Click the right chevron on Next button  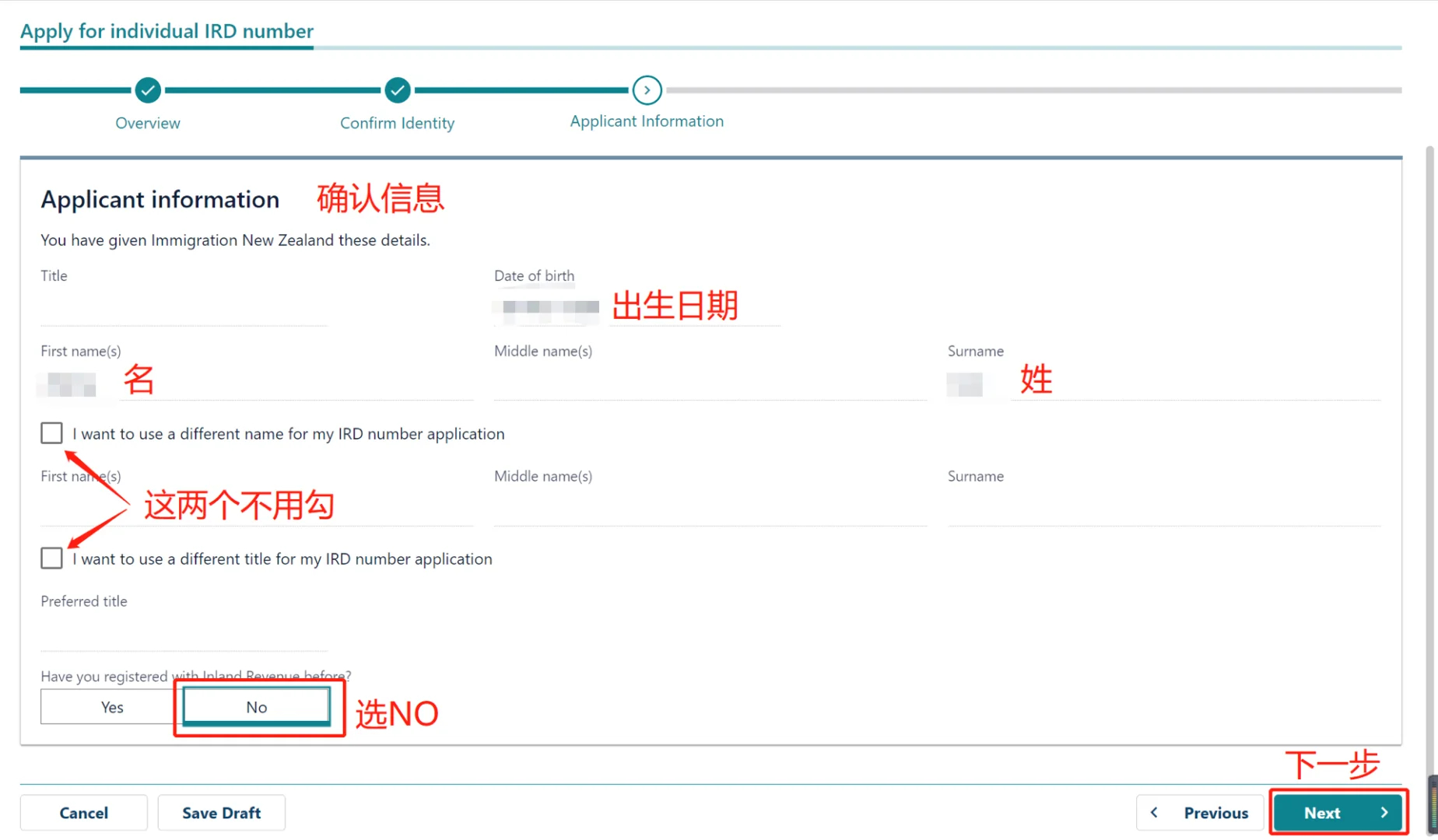coord(1384,812)
